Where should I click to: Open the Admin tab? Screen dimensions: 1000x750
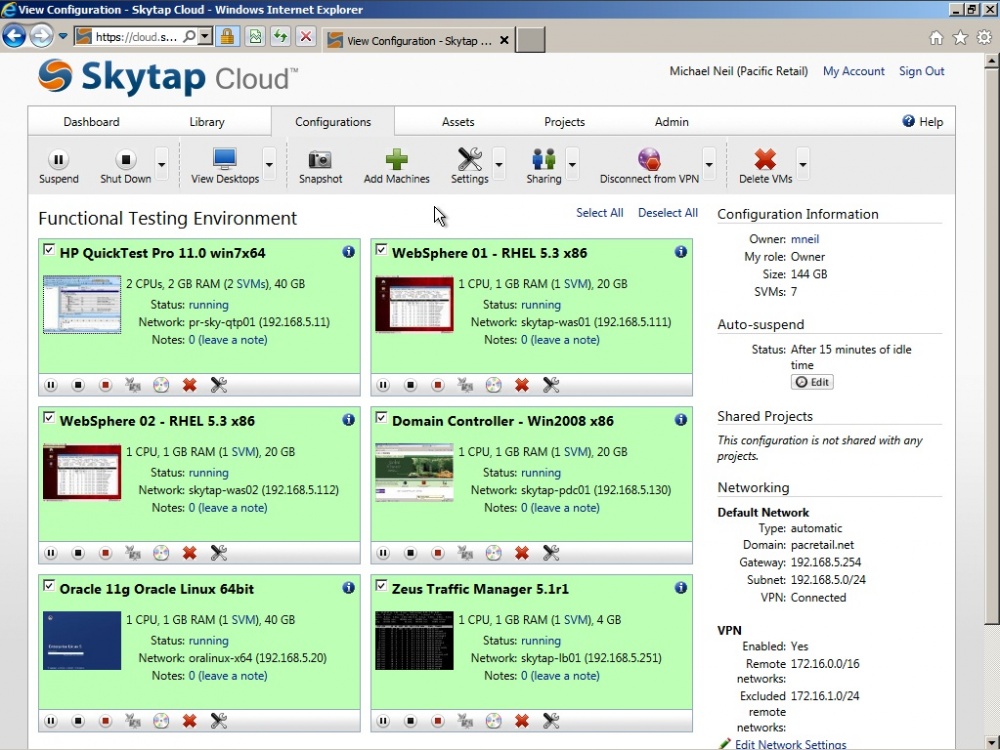(672, 121)
